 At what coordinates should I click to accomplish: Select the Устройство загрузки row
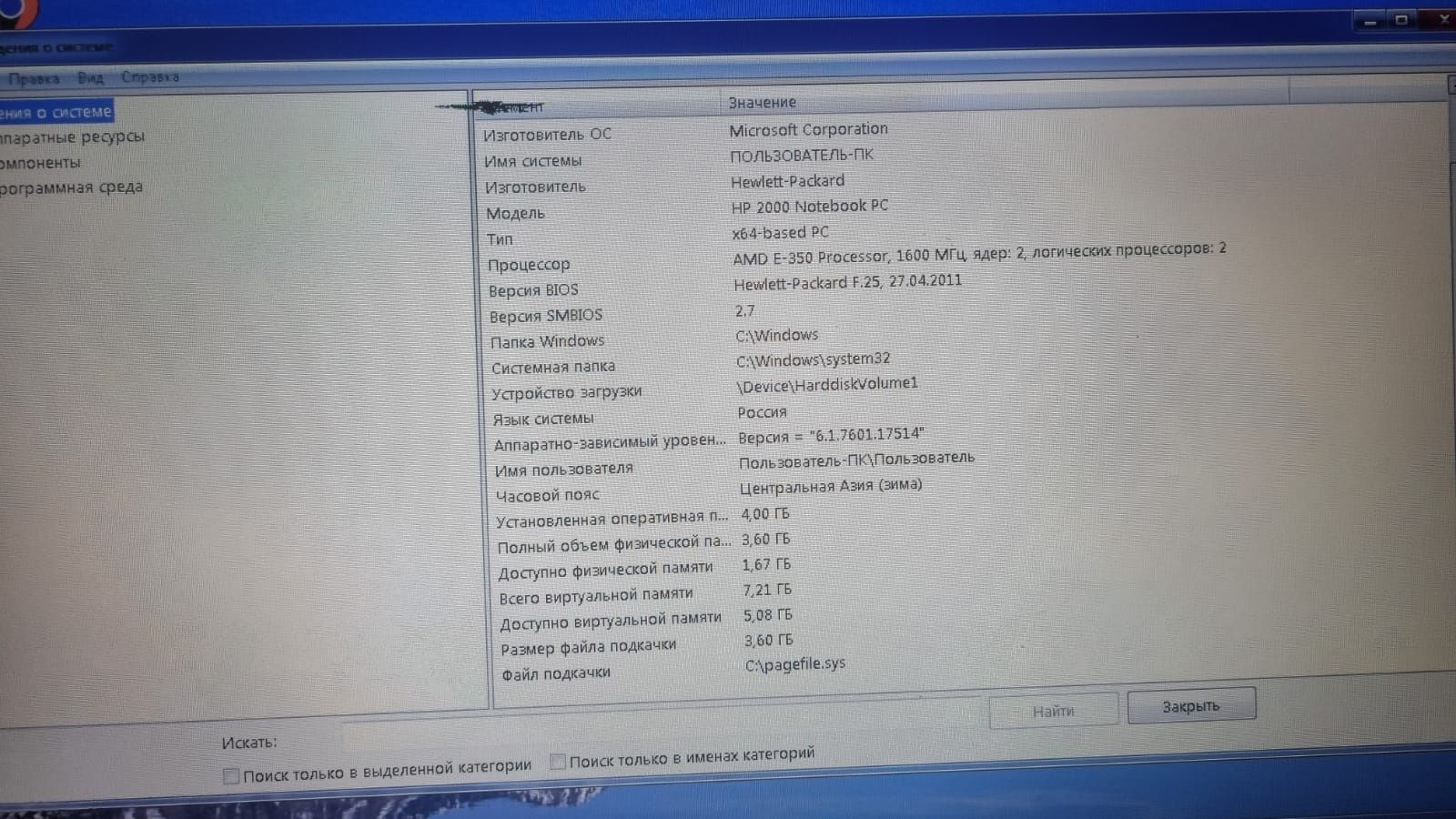pyautogui.click(x=566, y=392)
